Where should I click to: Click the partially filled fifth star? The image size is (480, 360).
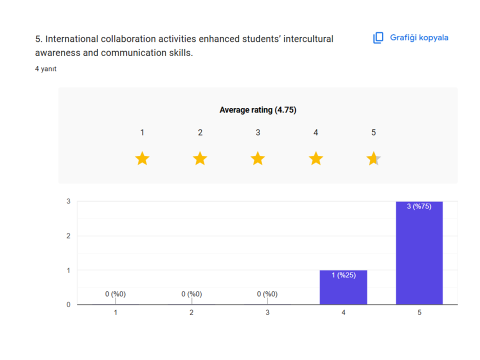(373, 158)
